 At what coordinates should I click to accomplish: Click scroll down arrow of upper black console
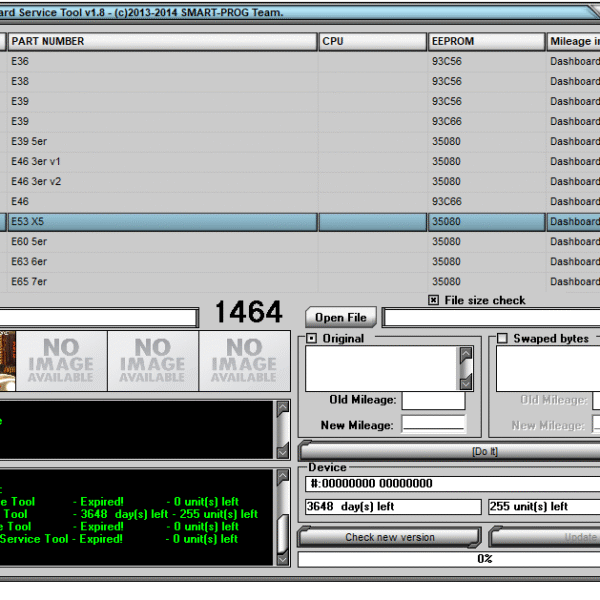pyautogui.click(x=282, y=451)
